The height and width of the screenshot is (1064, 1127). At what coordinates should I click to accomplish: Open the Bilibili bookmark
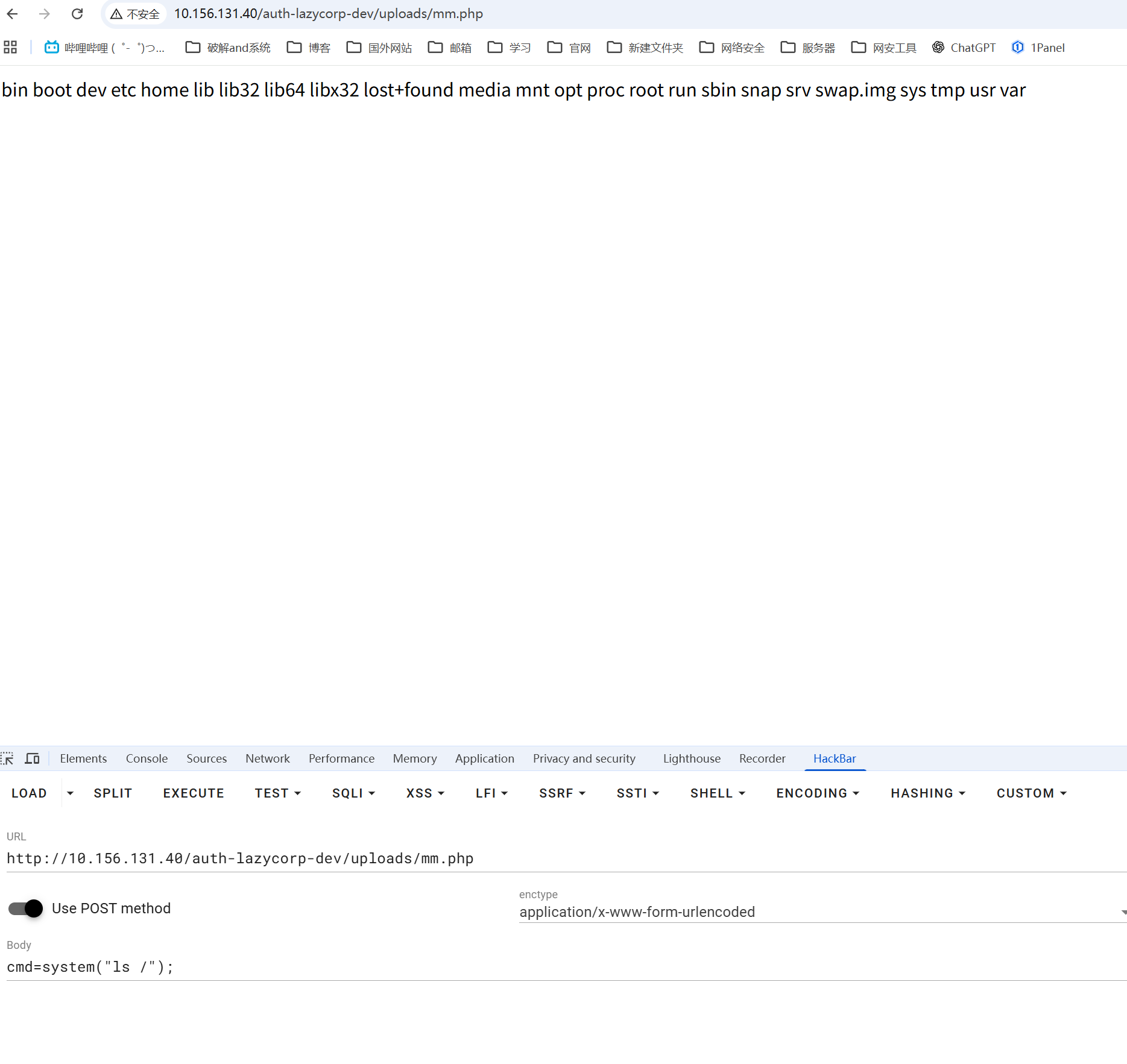(x=104, y=48)
